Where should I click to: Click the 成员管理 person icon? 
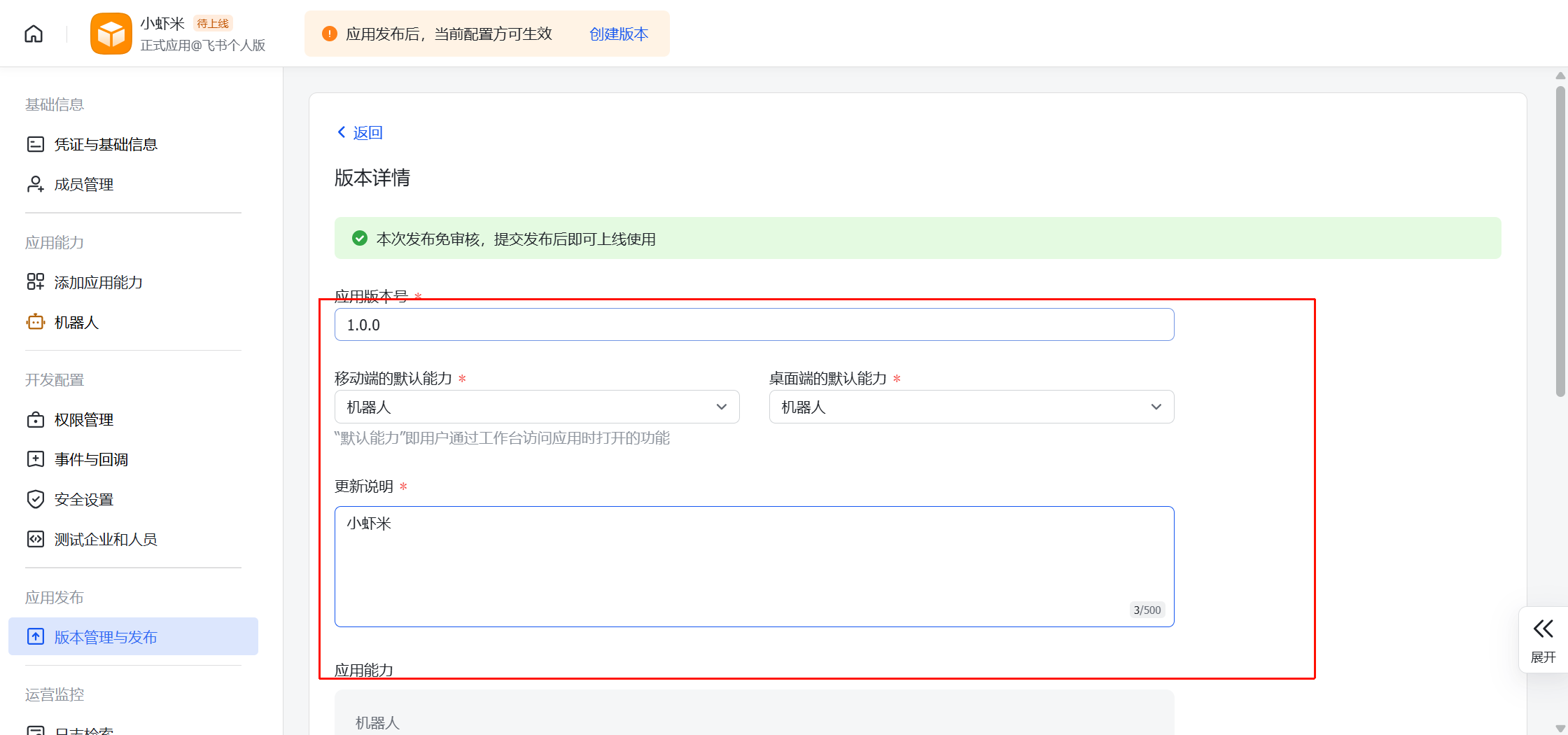coord(35,184)
